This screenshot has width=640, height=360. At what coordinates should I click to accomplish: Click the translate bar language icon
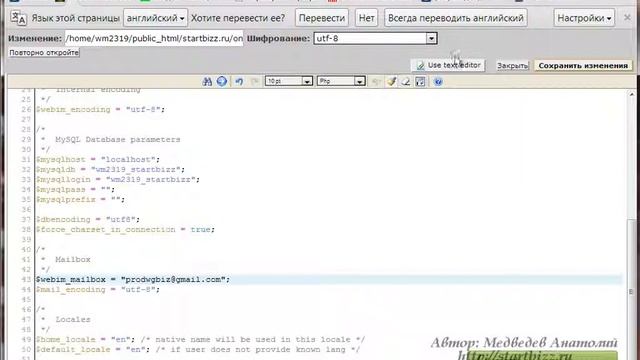18,18
